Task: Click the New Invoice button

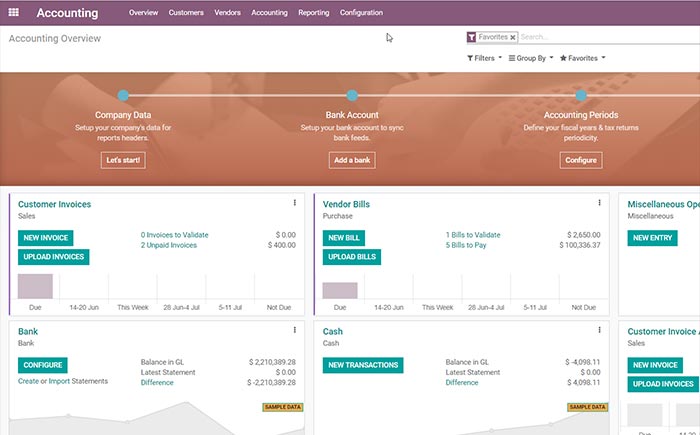Action: tap(45, 238)
